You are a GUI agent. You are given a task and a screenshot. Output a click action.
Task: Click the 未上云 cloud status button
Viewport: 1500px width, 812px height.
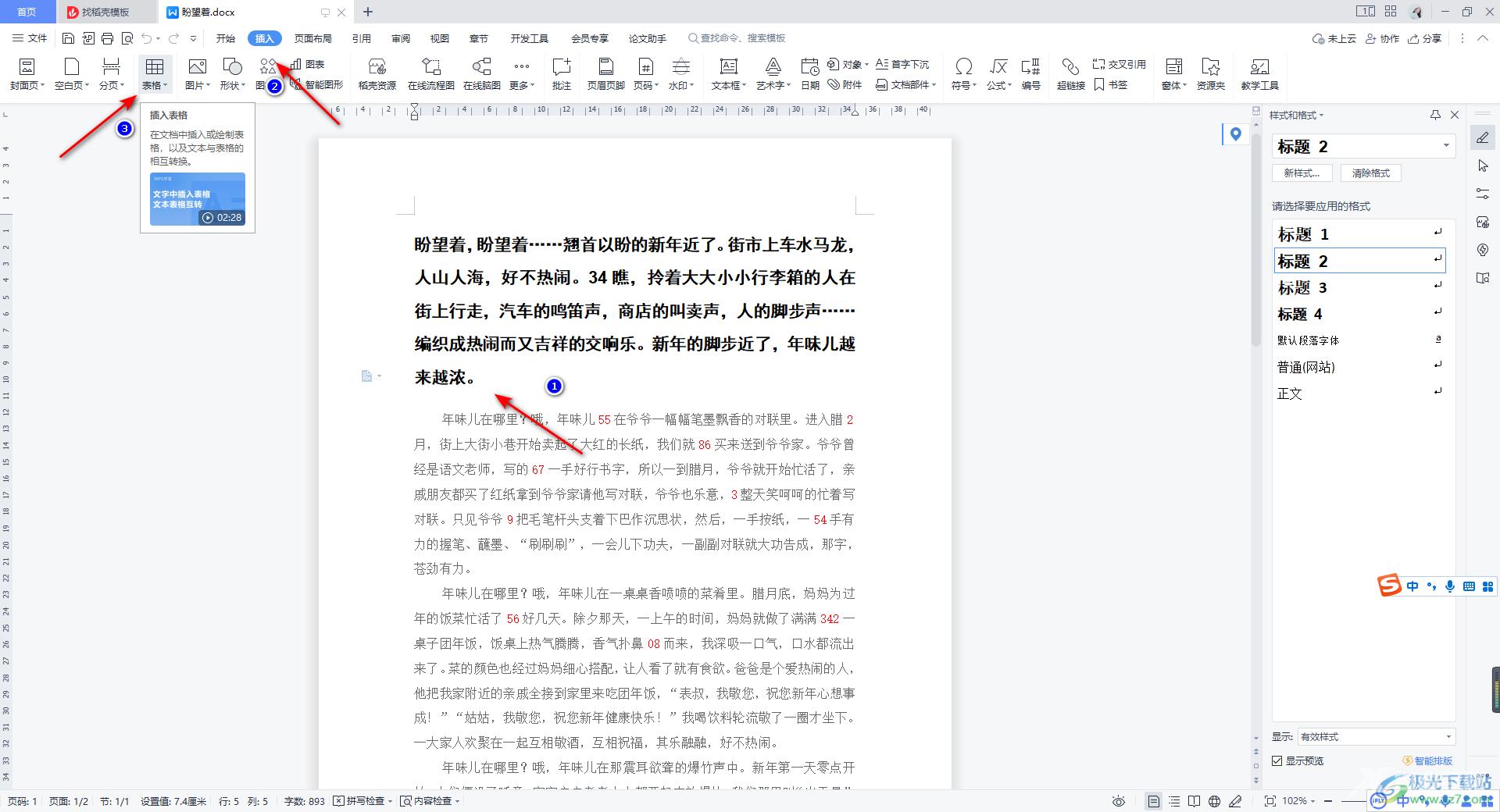click(1334, 38)
